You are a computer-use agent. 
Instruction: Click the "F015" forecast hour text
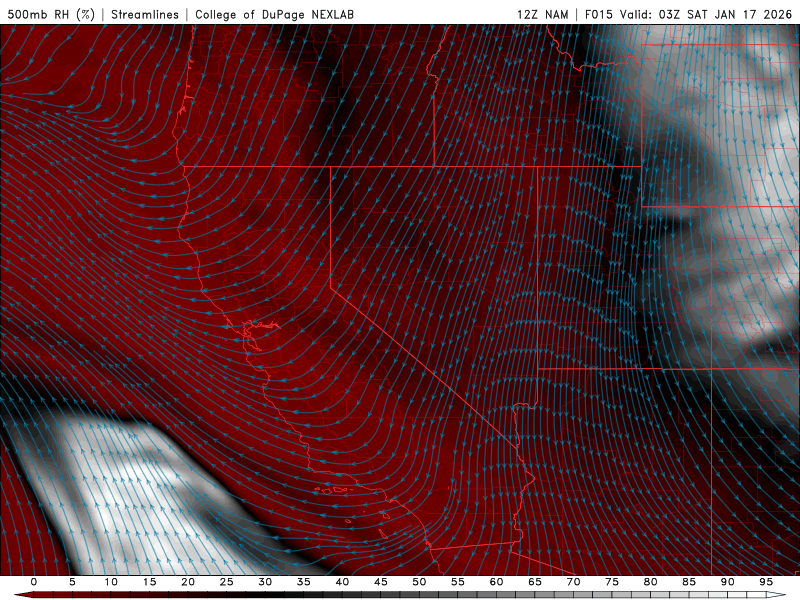point(599,14)
